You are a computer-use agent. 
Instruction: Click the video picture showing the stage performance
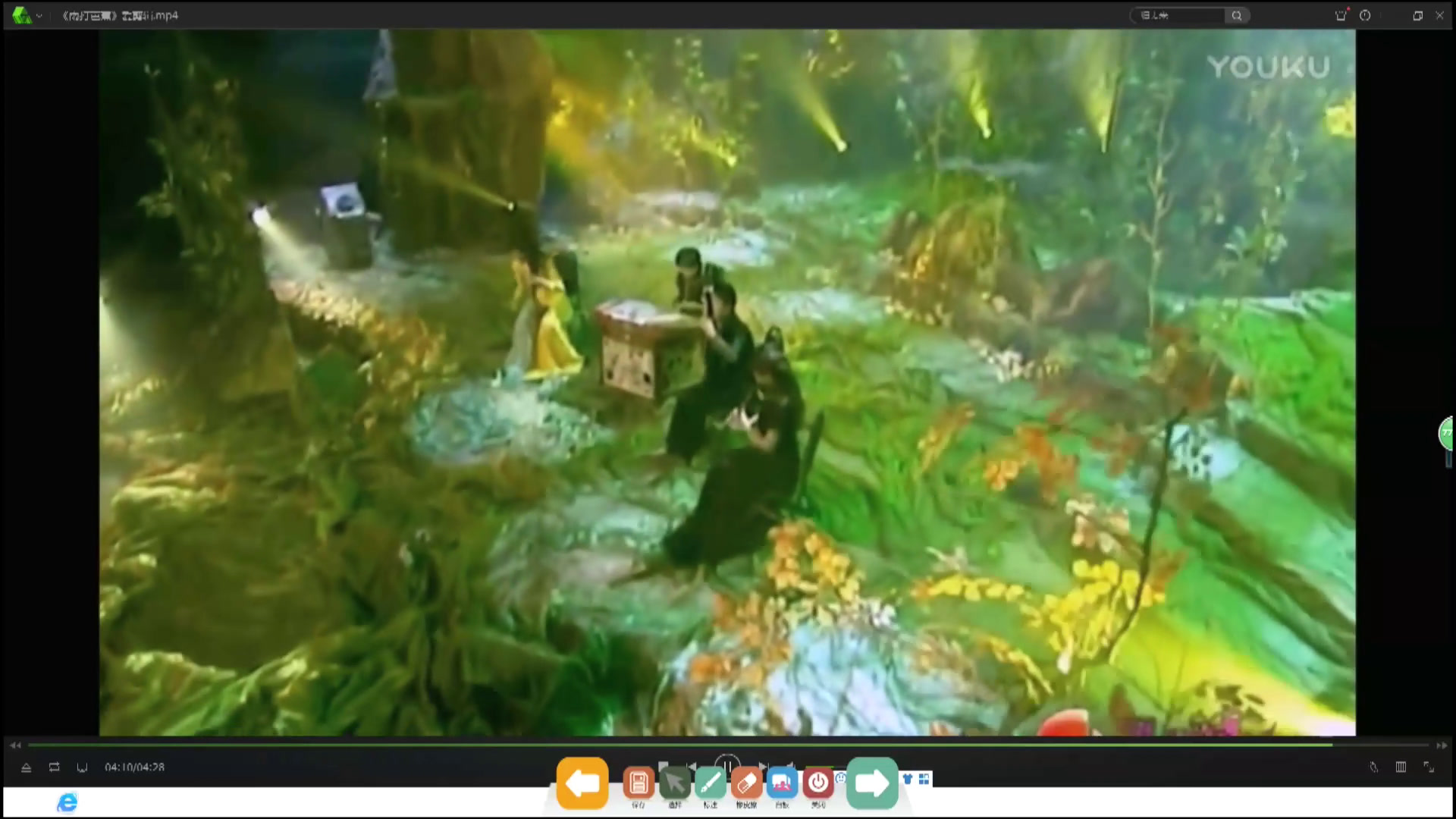click(727, 382)
